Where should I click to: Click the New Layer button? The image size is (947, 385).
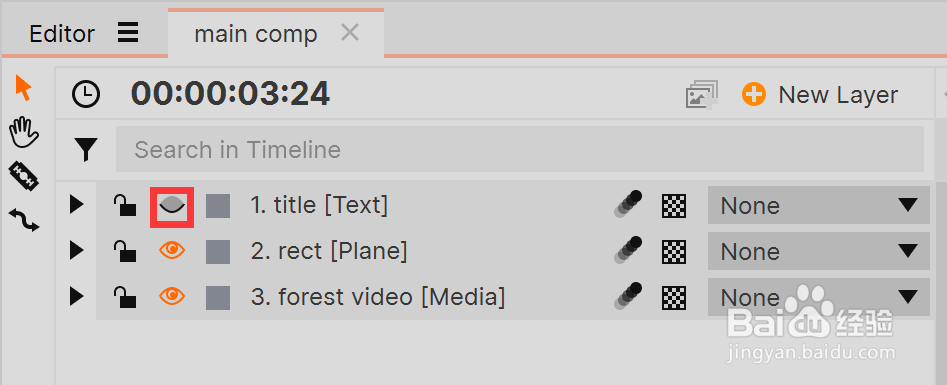[820, 95]
